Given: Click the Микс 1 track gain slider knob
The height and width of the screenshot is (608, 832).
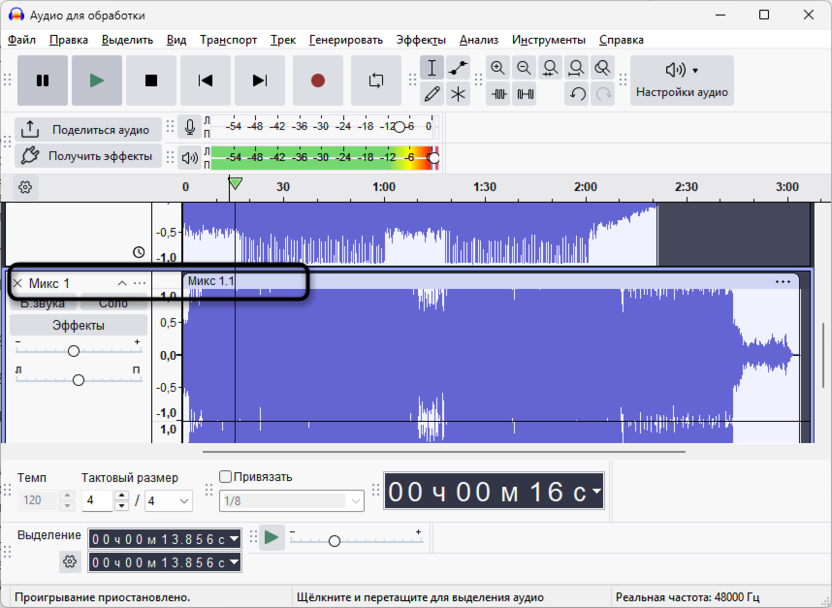Looking at the screenshot, I should coord(73,351).
